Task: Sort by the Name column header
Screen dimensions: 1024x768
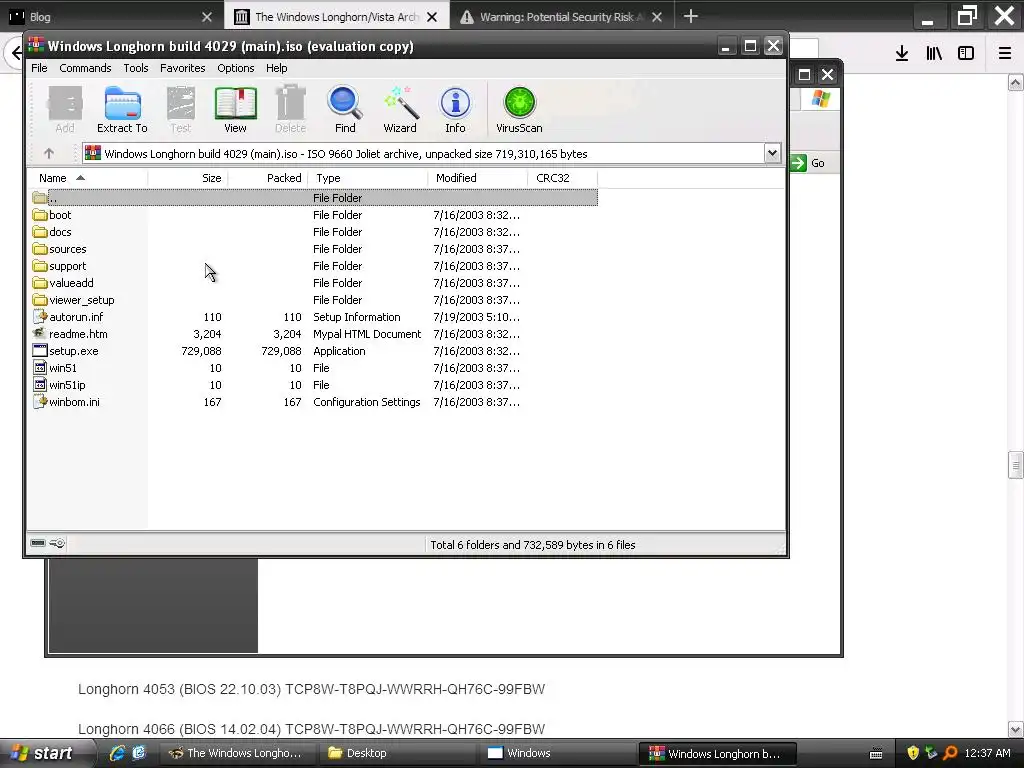Action: 88,178
